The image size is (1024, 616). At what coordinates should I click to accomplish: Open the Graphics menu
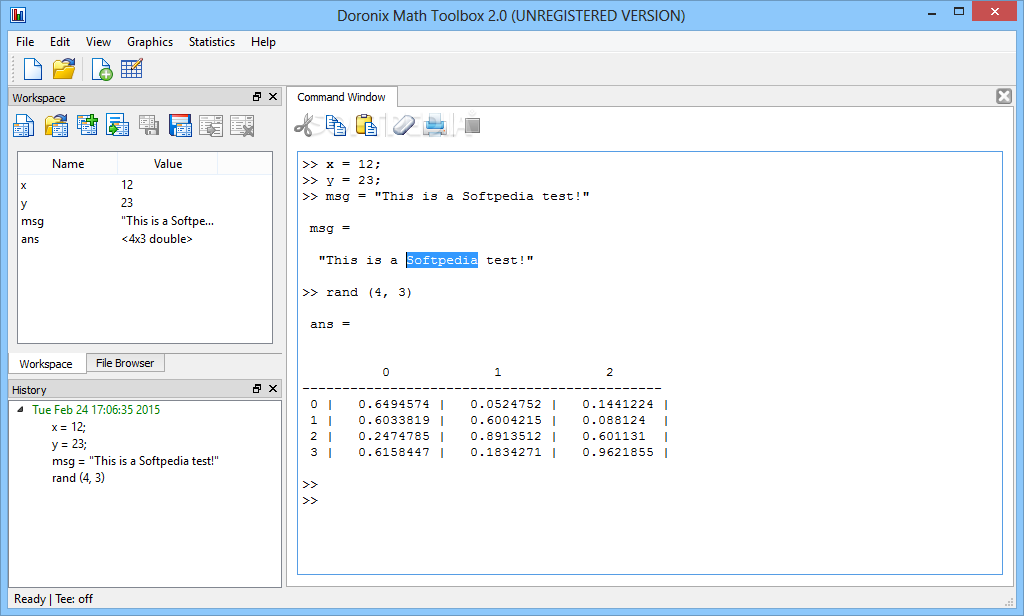pyautogui.click(x=150, y=42)
